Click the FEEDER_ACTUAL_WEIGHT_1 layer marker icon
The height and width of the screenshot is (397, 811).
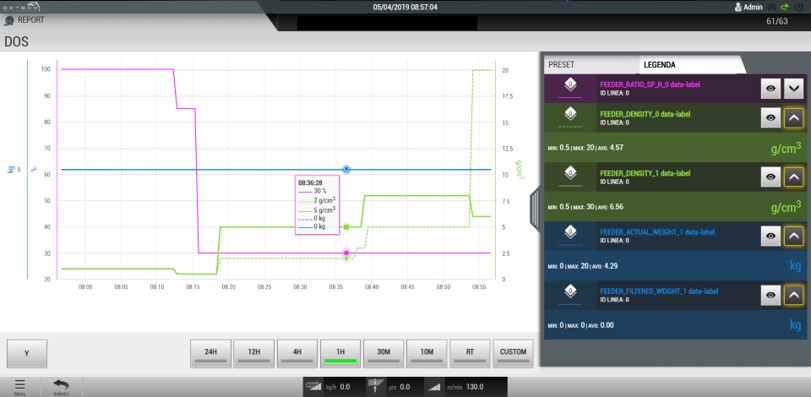569,231
